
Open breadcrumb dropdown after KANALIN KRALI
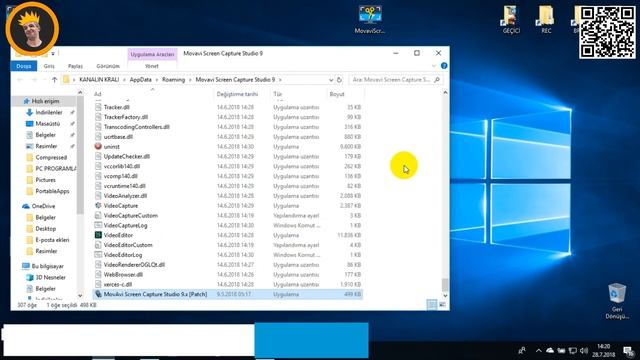point(124,80)
